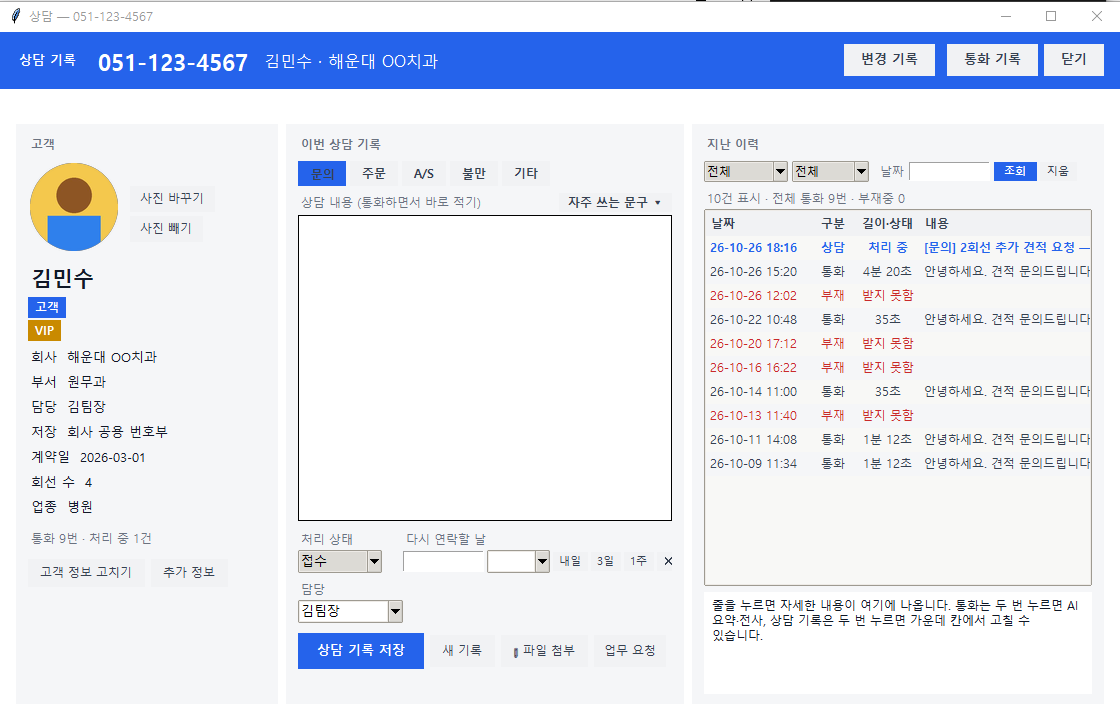
Task: Open the 자주 쓰는 문구 dropdown
Action: click(x=614, y=202)
